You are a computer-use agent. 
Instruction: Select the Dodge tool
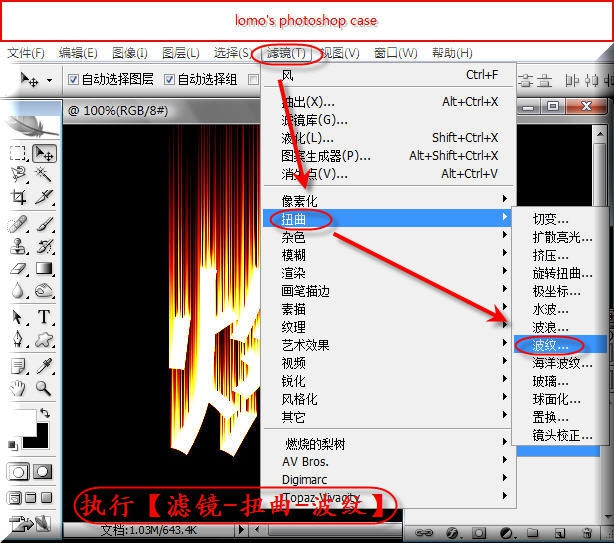click(44, 290)
